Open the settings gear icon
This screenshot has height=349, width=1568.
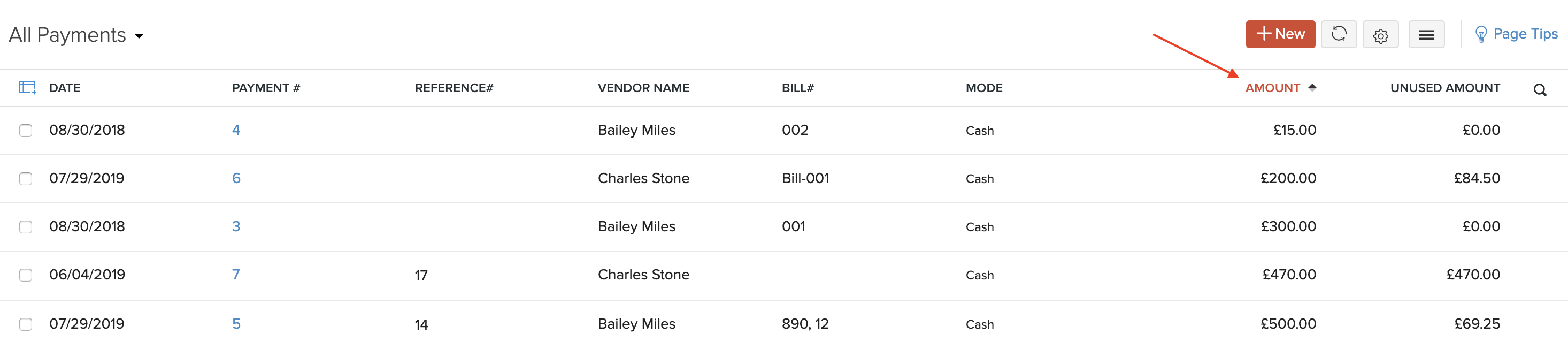(x=1380, y=35)
